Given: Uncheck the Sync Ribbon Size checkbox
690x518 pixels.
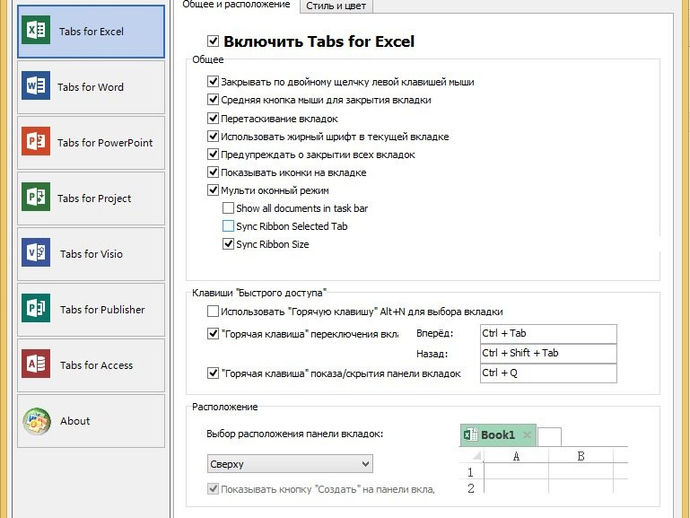Looking at the screenshot, I should [228, 244].
